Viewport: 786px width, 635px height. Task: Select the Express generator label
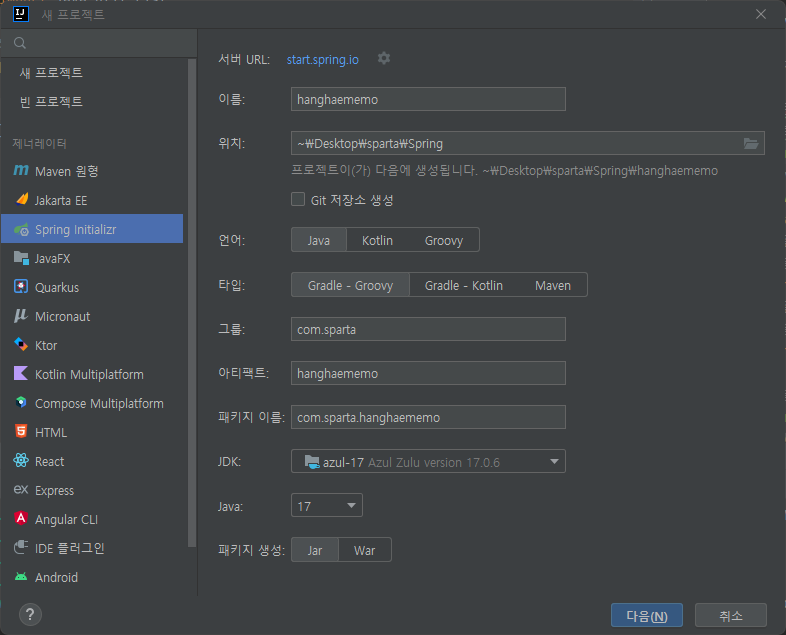[x=55, y=491]
